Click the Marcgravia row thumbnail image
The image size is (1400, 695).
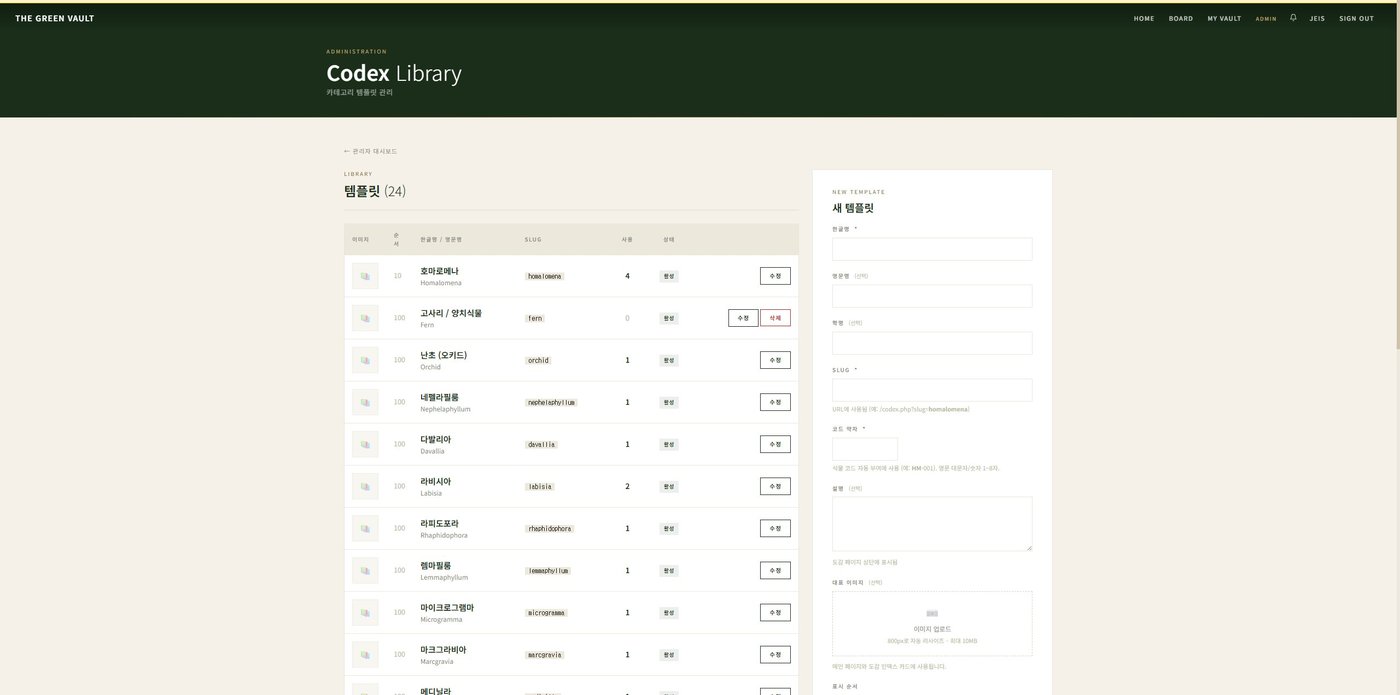(365, 654)
